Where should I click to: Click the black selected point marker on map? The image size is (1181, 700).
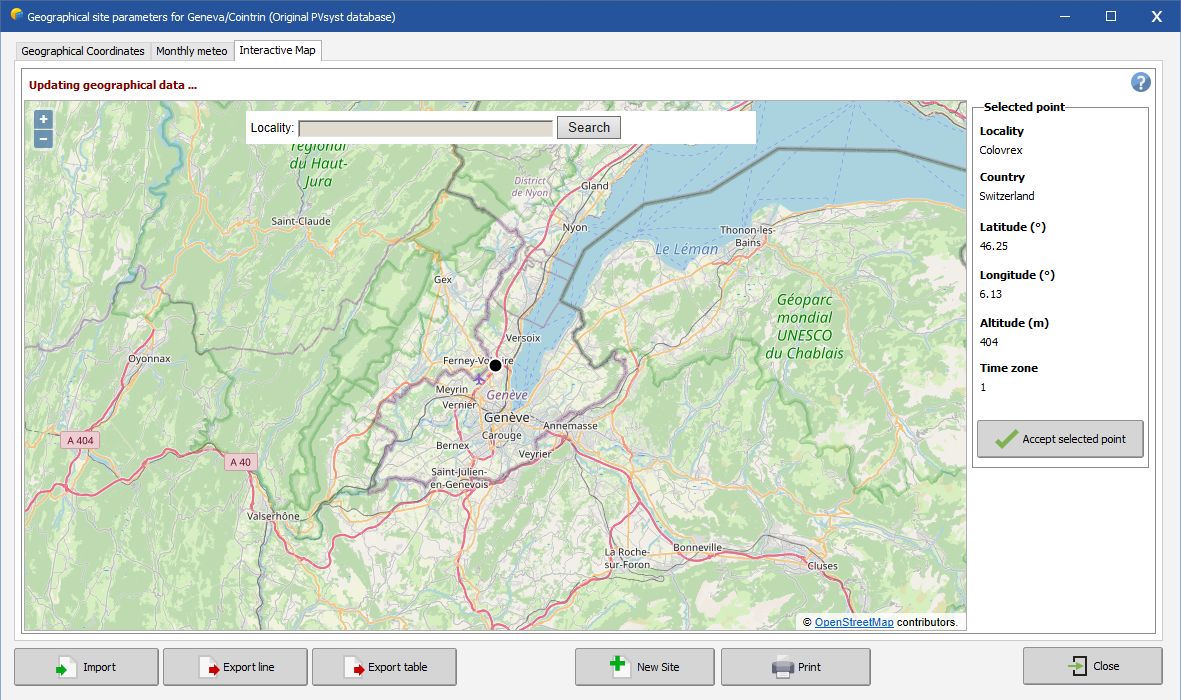pos(495,365)
